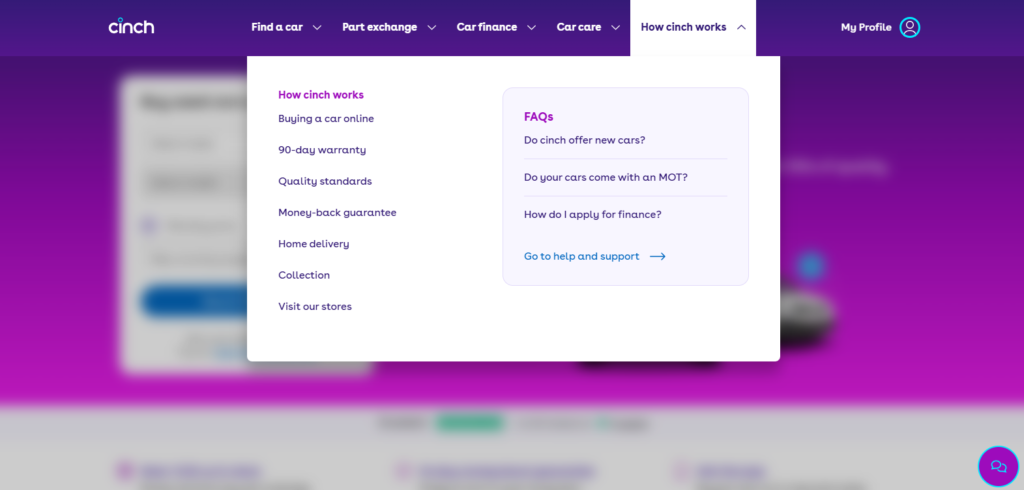This screenshot has width=1024, height=490.
Task: Open the Part exchange menu
Action: pos(379,27)
